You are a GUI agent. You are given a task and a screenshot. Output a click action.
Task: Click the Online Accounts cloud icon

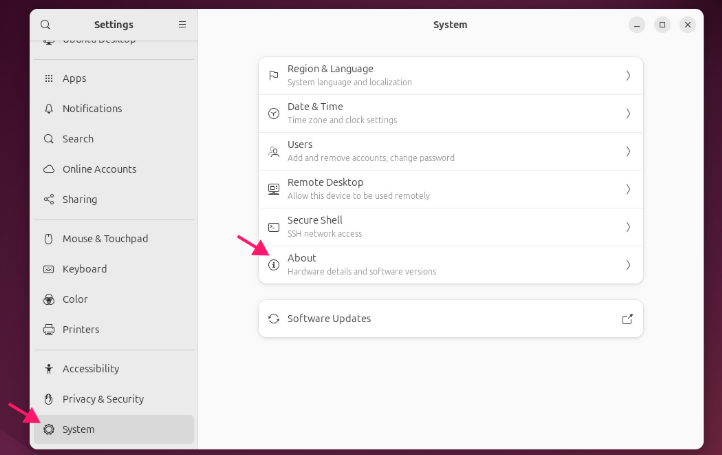(49, 169)
